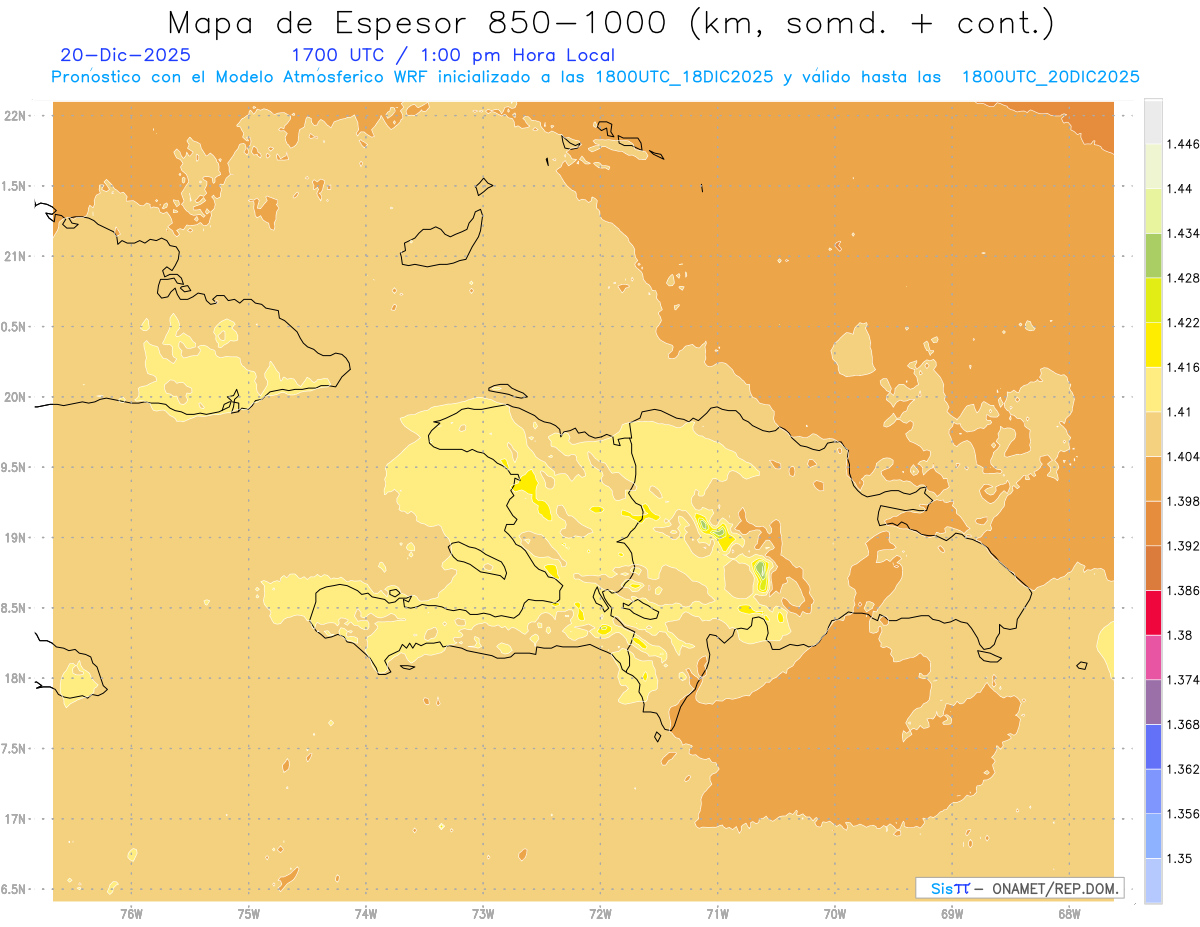Click the colorbar value "1.41"

coord(1181,412)
